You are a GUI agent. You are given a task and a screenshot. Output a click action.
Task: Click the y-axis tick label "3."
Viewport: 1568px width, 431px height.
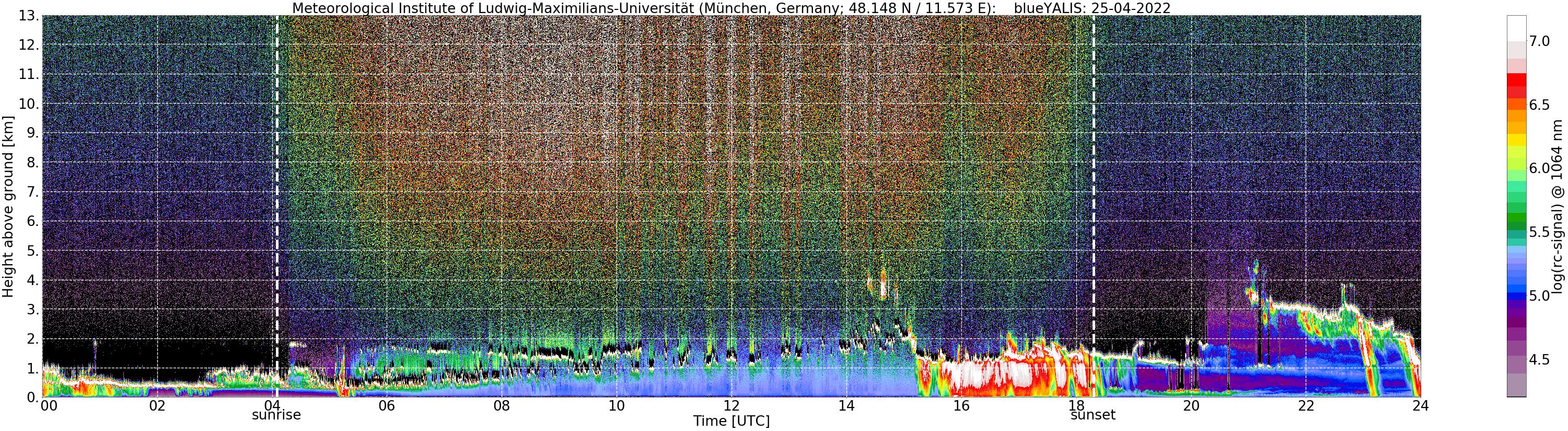click(x=32, y=309)
